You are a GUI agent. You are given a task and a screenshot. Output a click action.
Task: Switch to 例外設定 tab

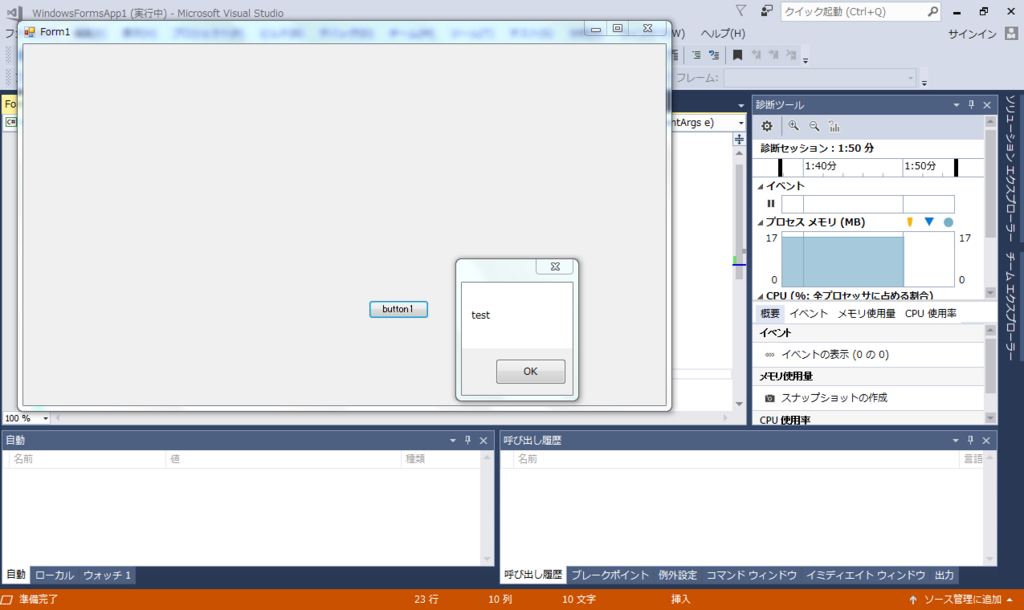(x=678, y=575)
